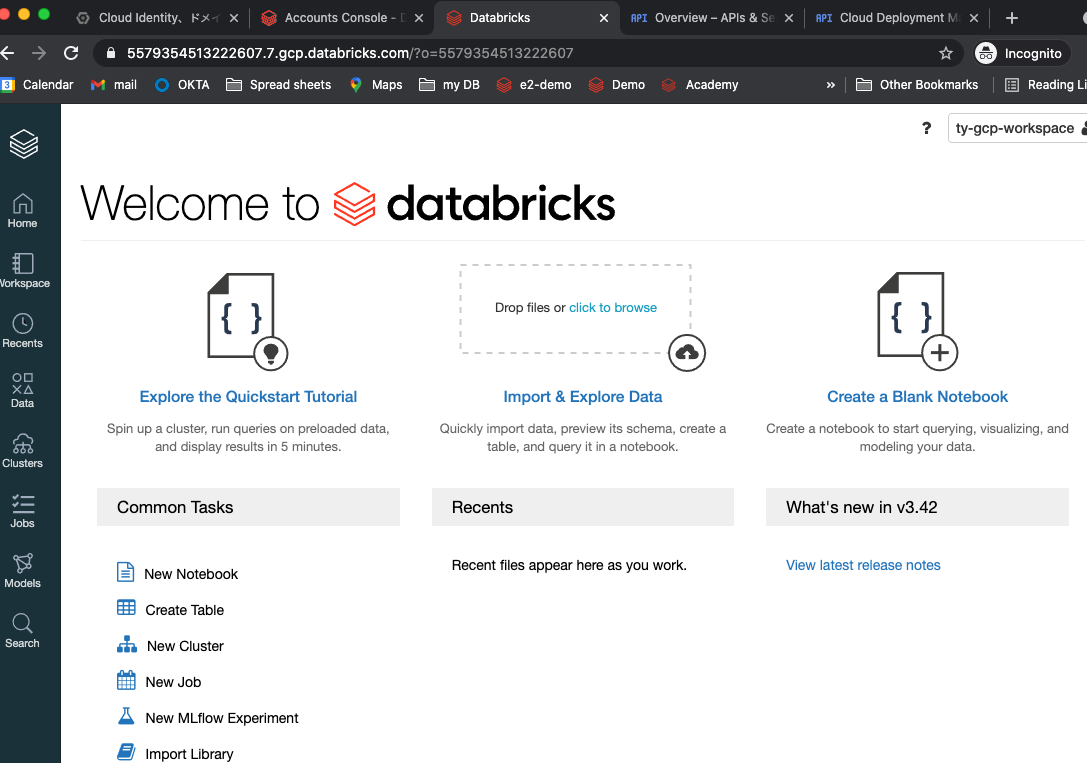Click the Incognito profile icon
1087x763 pixels.
coord(985,53)
